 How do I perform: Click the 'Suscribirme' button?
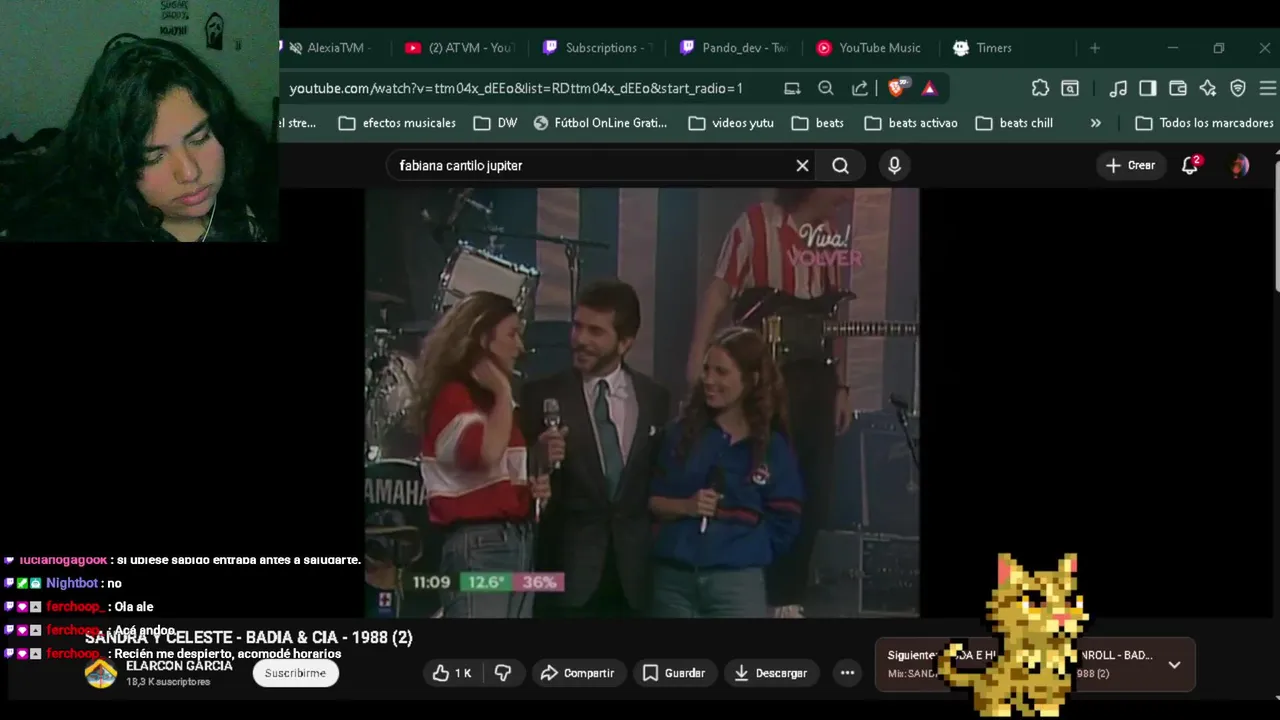[295, 673]
